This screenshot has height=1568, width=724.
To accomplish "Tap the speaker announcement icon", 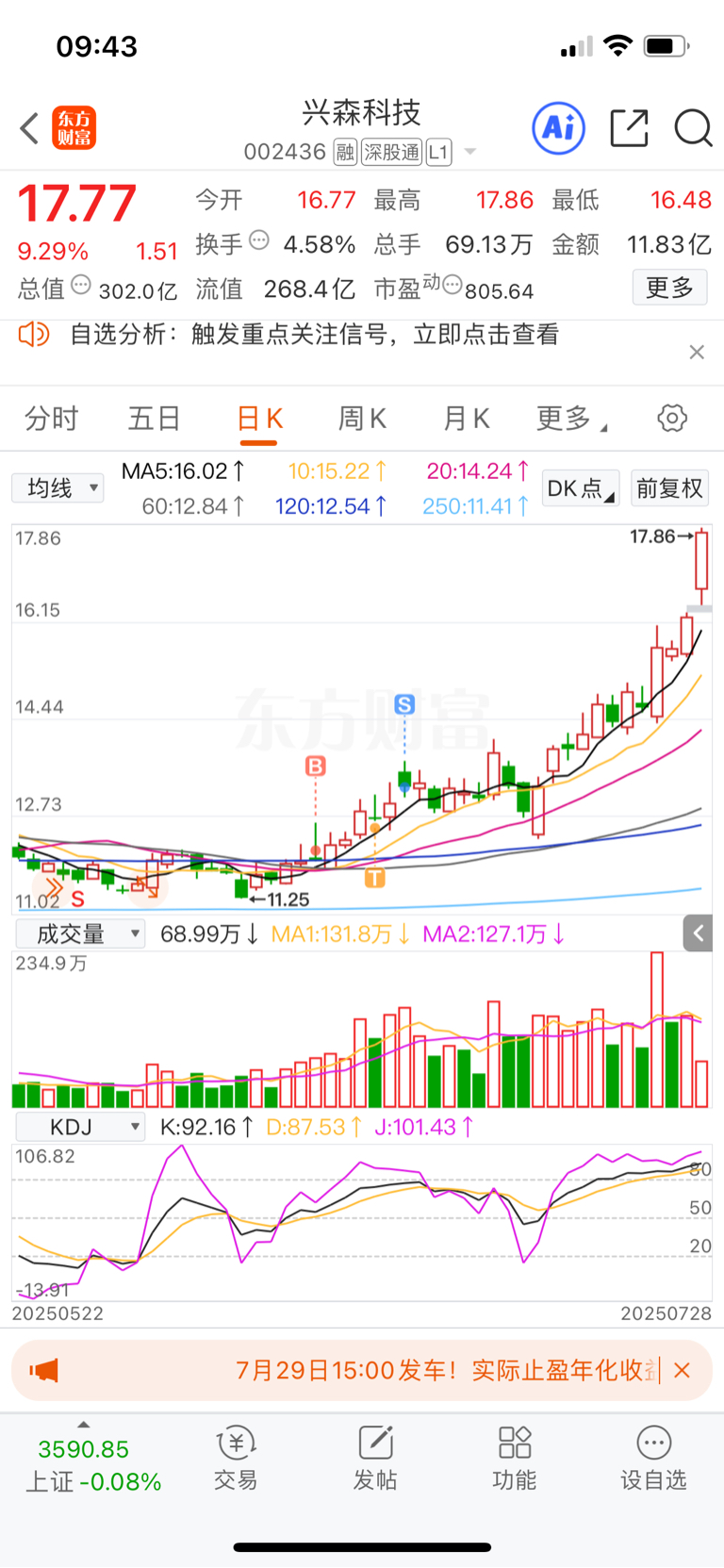I will (x=34, y=334).
